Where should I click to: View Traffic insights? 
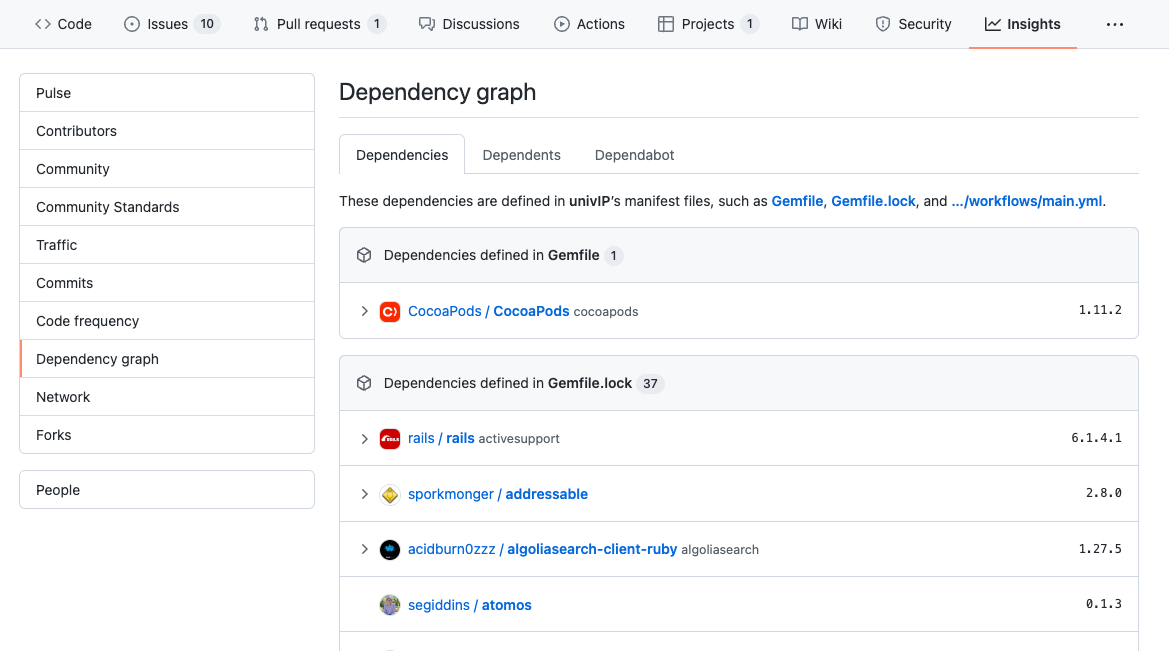(167, 245)
